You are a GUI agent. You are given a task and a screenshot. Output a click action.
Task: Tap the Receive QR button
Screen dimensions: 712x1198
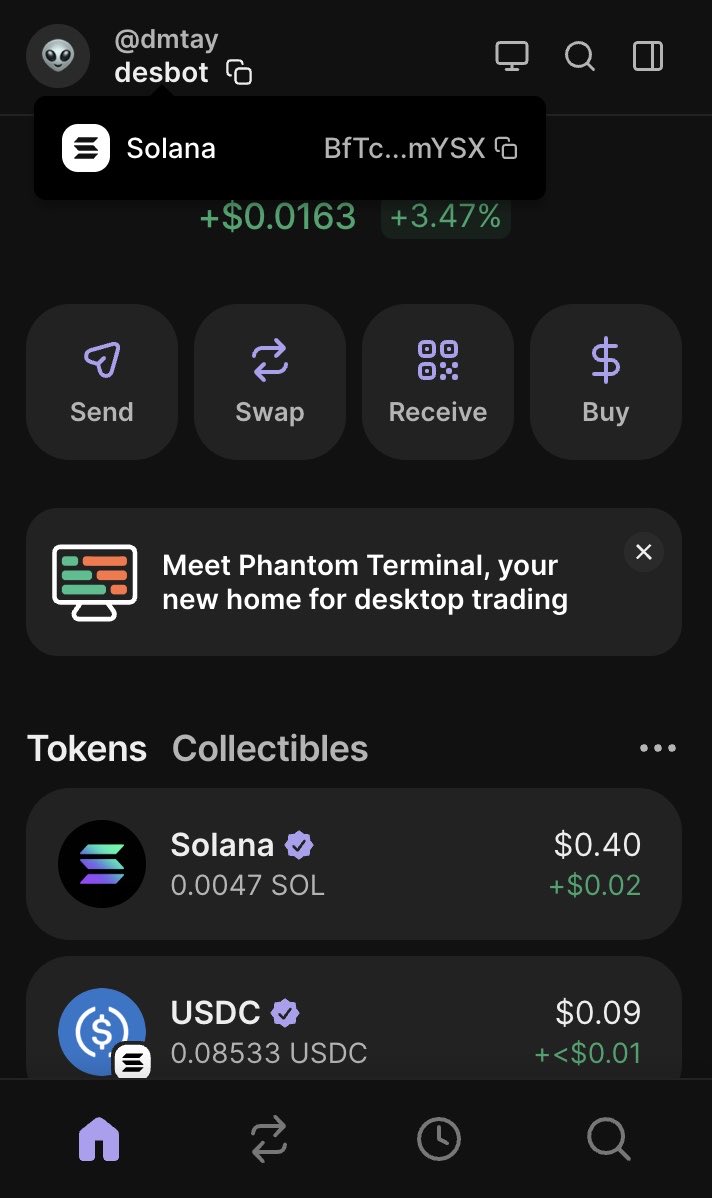pos(438,382)
